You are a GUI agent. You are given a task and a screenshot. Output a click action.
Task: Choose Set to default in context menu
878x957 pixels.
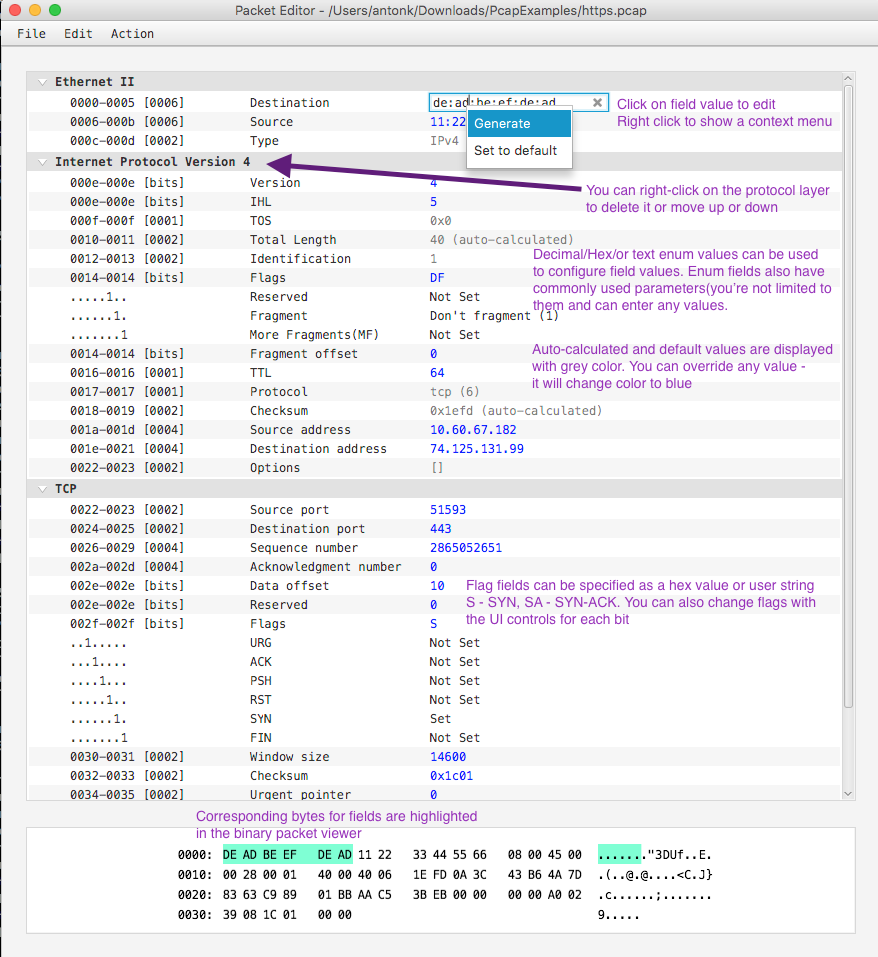coord(519,150)
